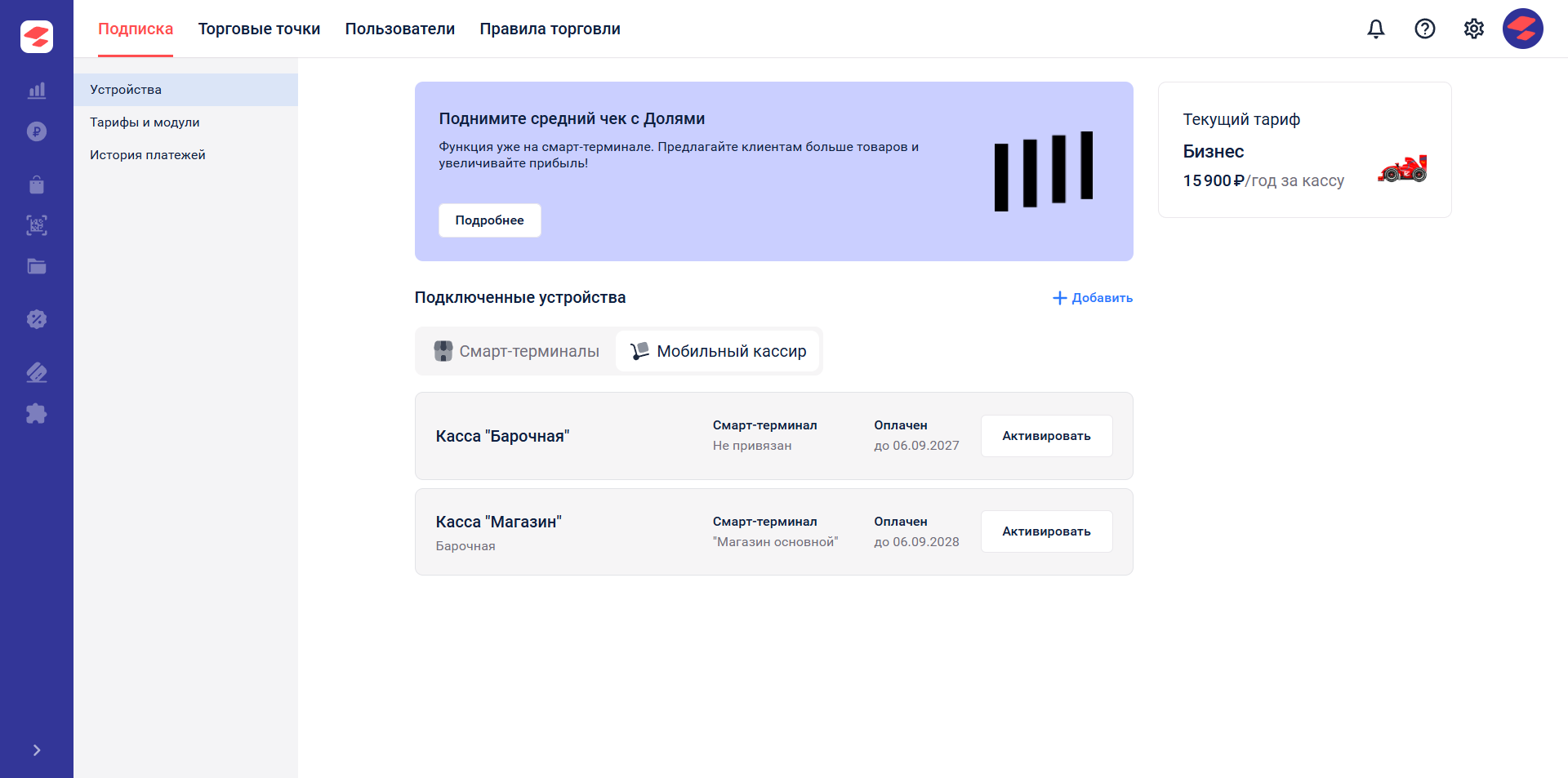
Task: Click the Добавить link to add a device
Action: pos(1093,298)
